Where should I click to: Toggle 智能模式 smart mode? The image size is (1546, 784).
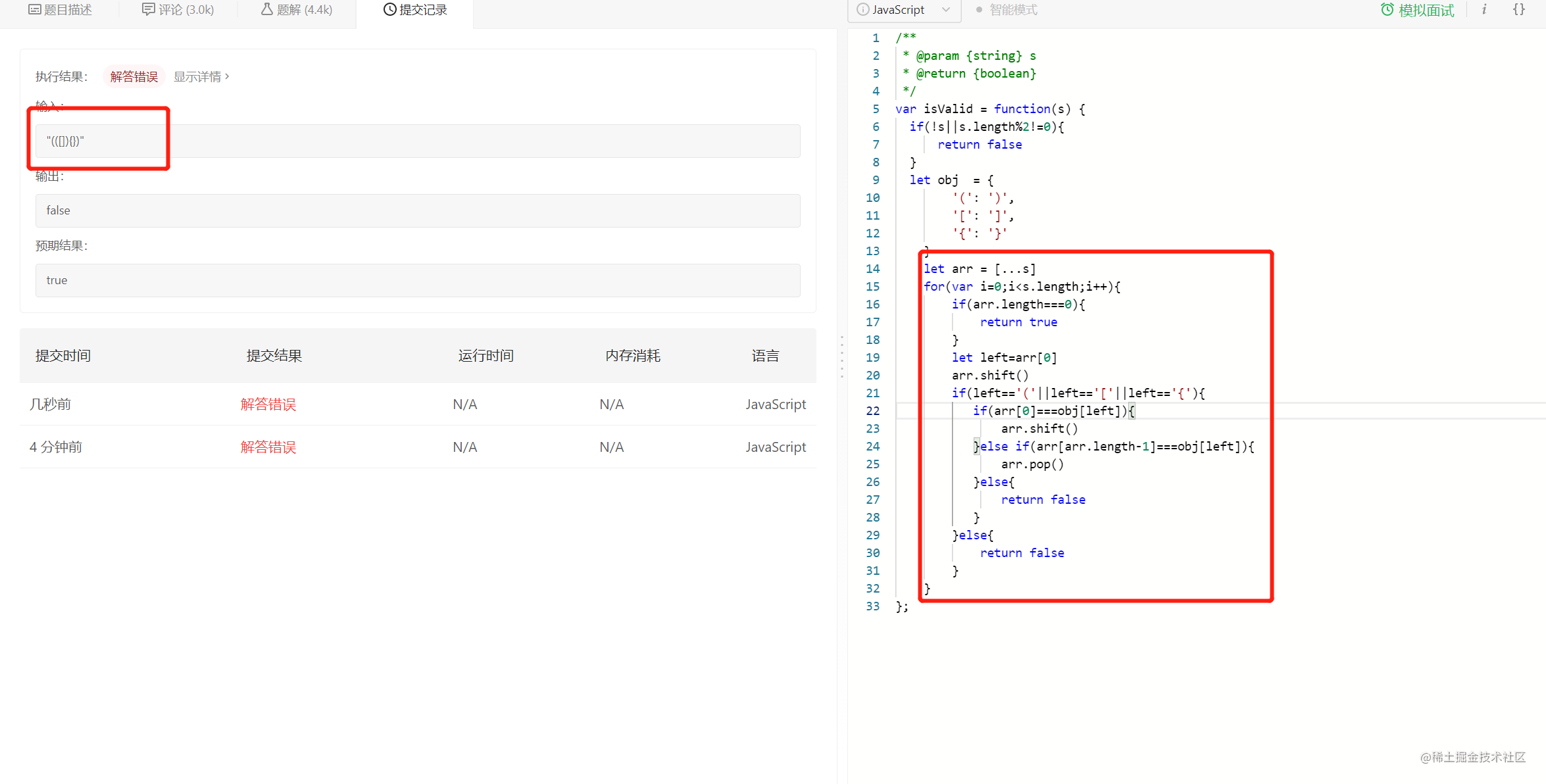point(1007,10)
